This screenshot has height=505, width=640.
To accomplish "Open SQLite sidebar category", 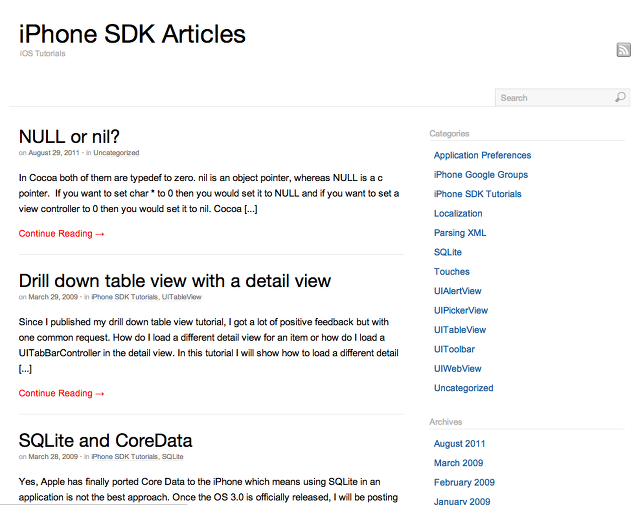I will coord(448,252).
